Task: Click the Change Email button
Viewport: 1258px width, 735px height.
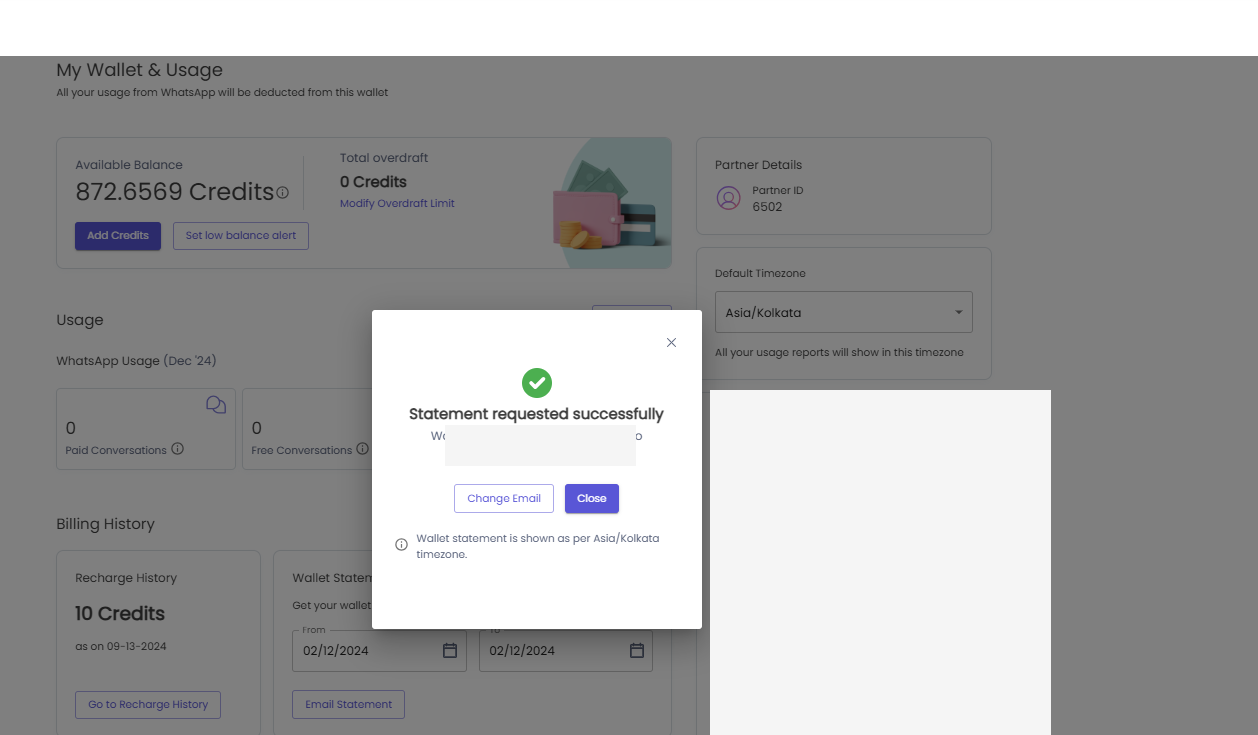Action: click(504, 498)
